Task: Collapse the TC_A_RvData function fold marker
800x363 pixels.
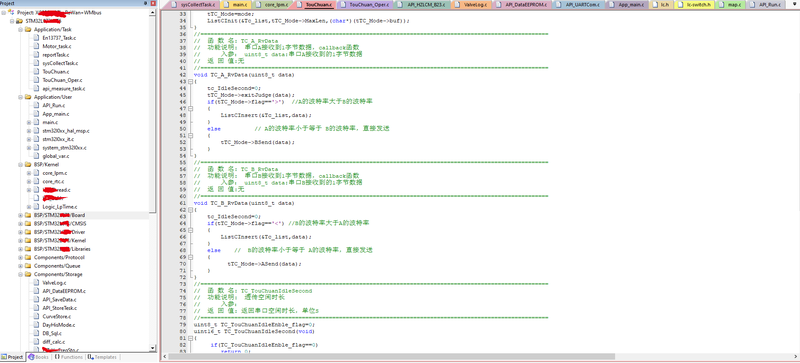Action: tap(191, 81)
